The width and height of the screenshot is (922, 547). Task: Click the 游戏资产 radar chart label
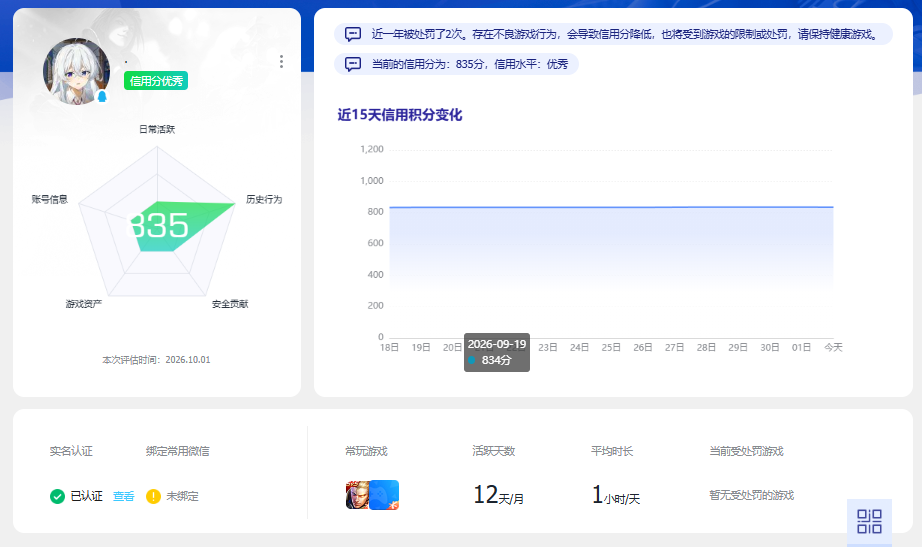click(x=83, y=304)
